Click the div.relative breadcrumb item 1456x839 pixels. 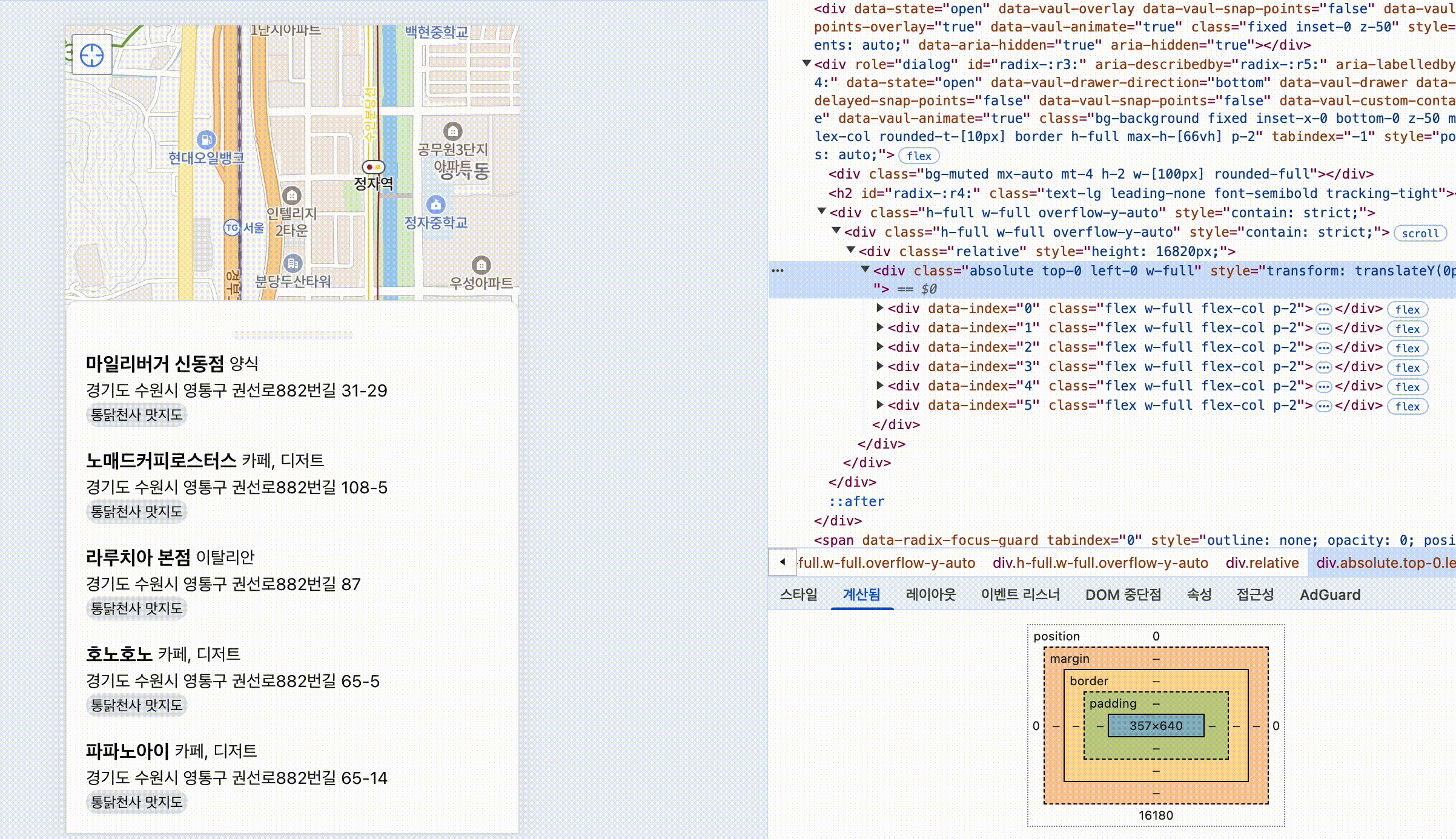point(1262,563)
